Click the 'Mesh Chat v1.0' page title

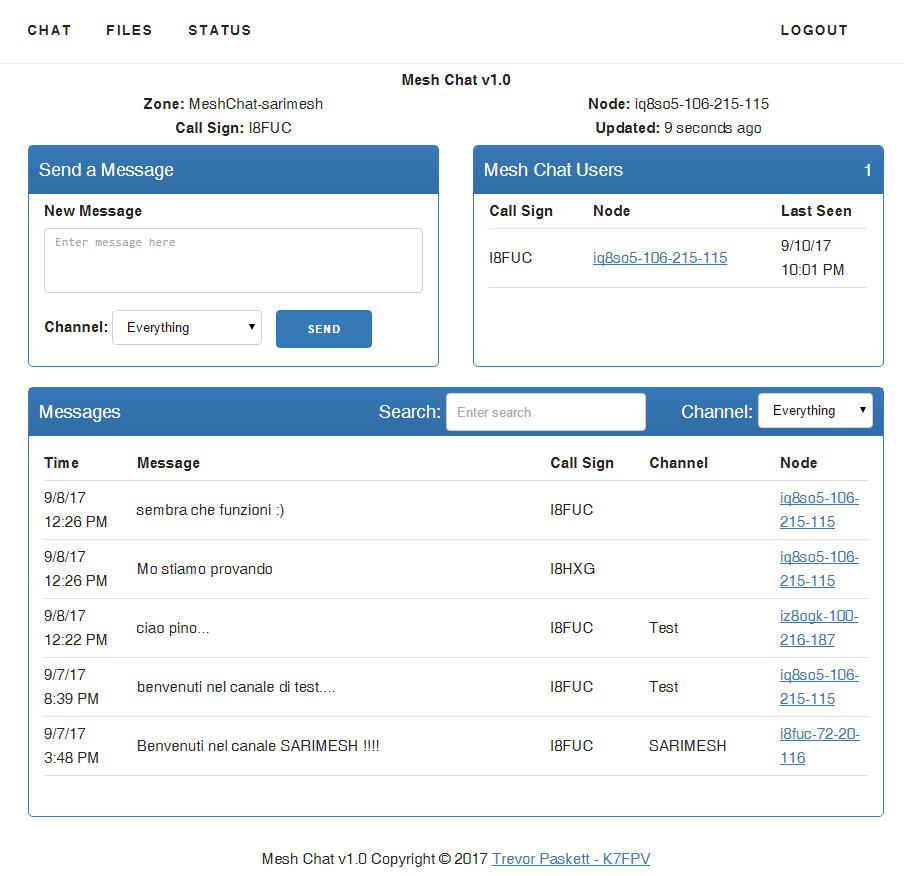tap(456, 80)
